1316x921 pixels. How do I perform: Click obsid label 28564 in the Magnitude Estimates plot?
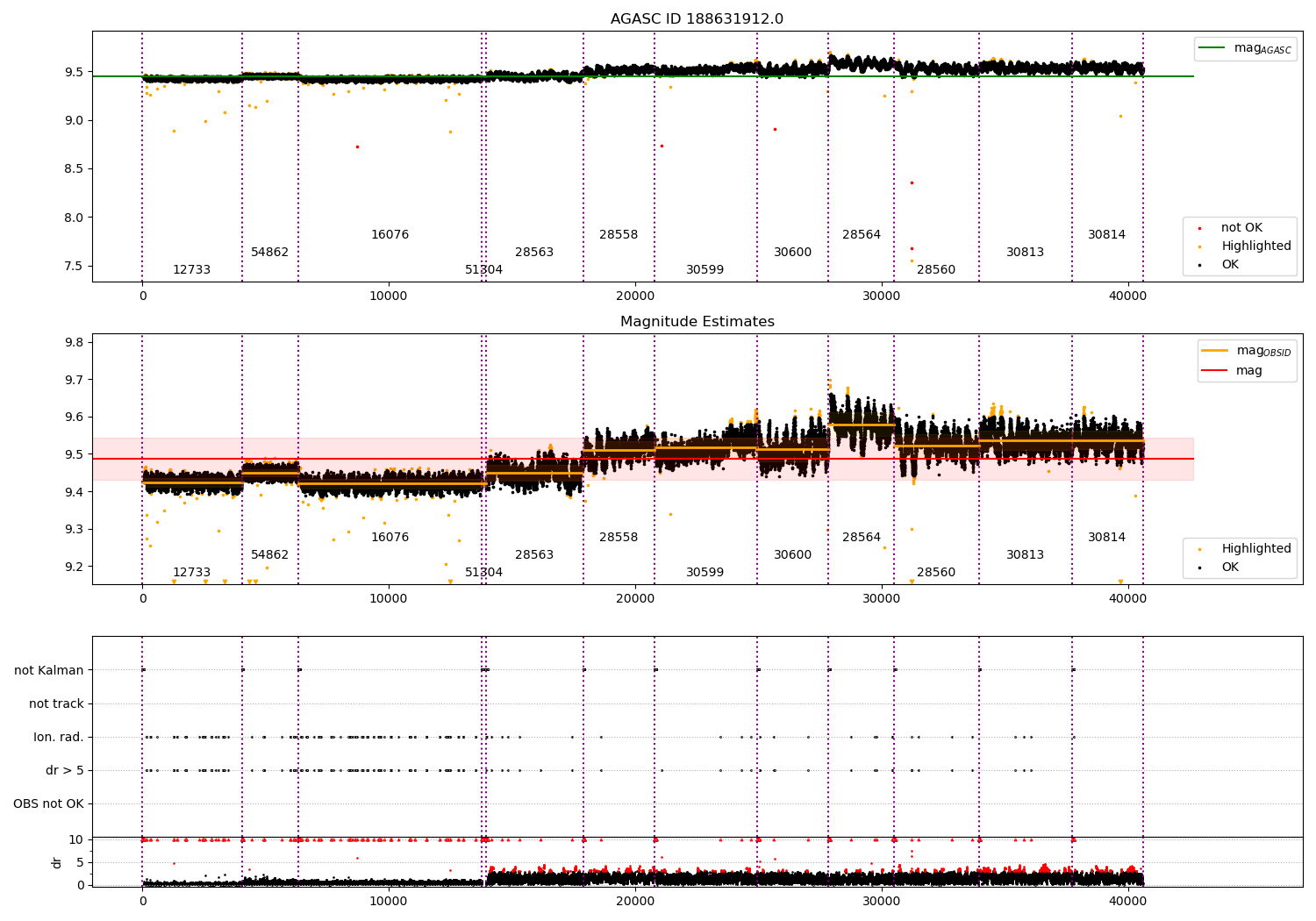[x=862, y=538]
